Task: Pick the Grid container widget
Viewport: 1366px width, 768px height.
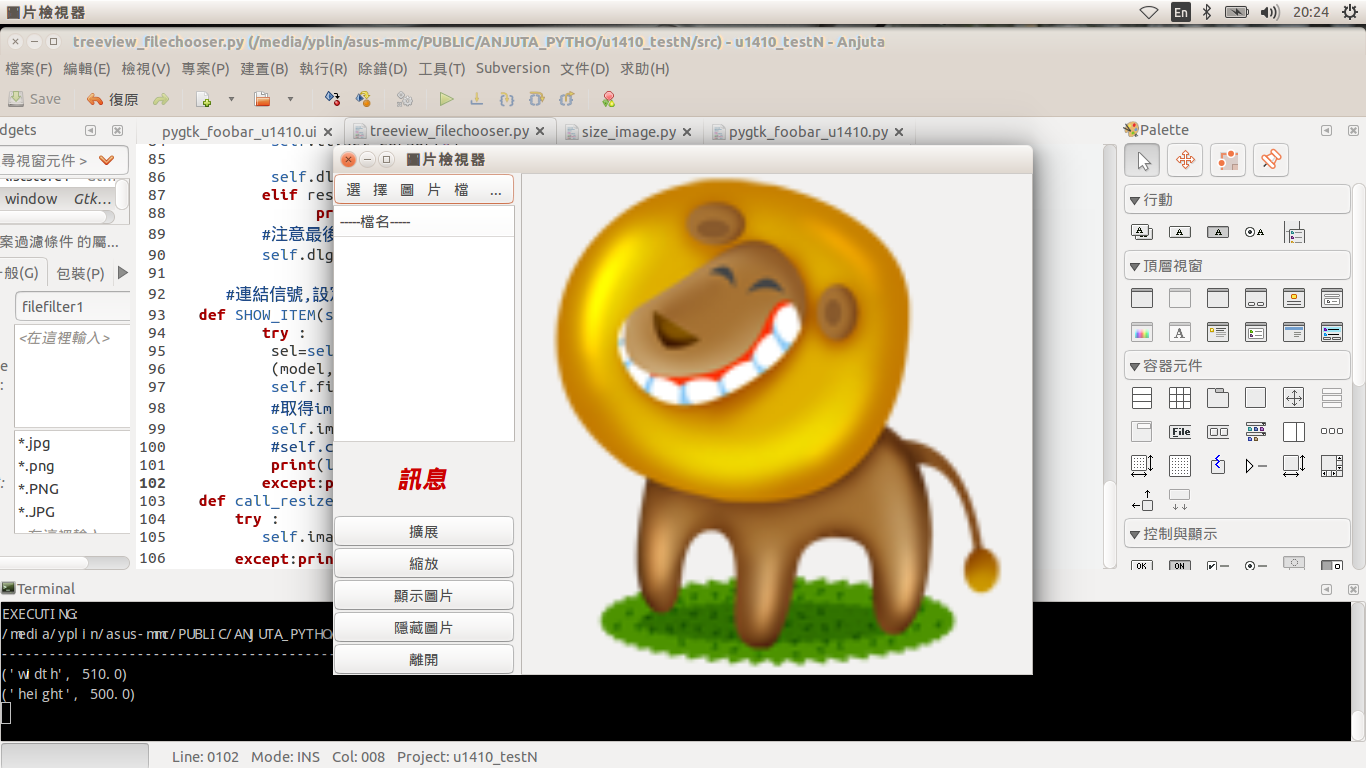Action: click(x=1180, y=398)
